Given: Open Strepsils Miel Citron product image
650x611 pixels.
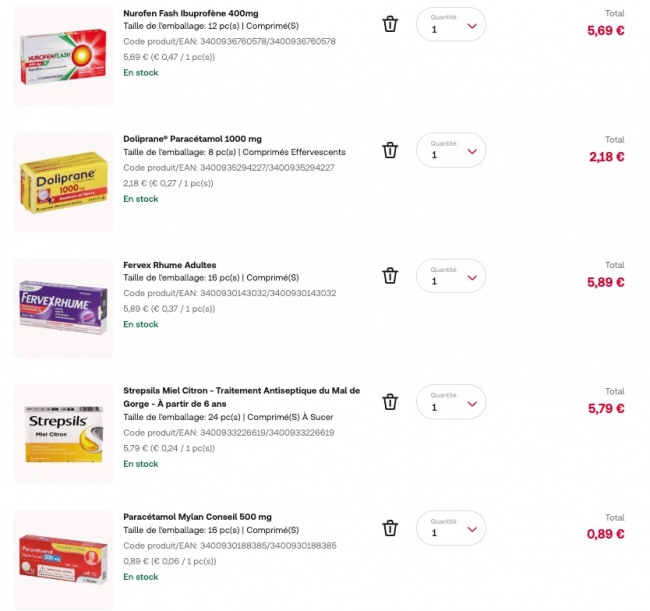Looking at the screenshot, I should pyautogui.click(x=63, y=435).
